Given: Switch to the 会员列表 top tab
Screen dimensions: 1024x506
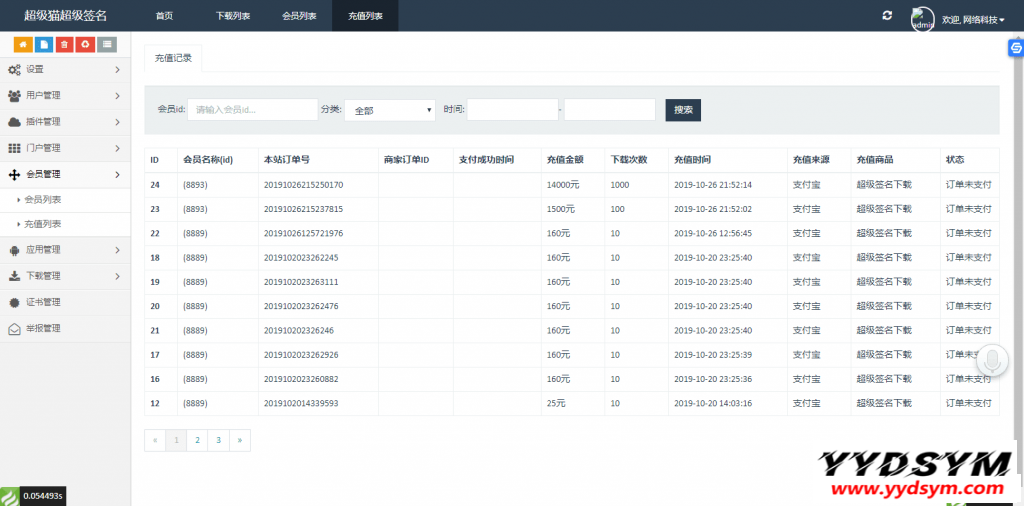Looking at the screenshot, I should pyautogui.click(x=299, y=16).
